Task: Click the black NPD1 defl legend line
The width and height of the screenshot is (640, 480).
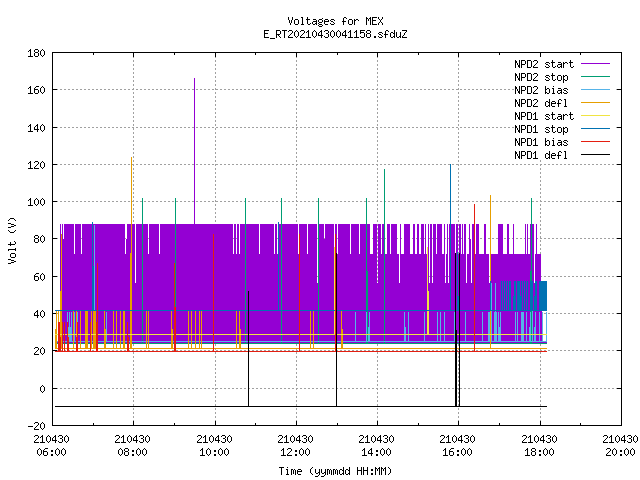Action: [x=595, y=155]
